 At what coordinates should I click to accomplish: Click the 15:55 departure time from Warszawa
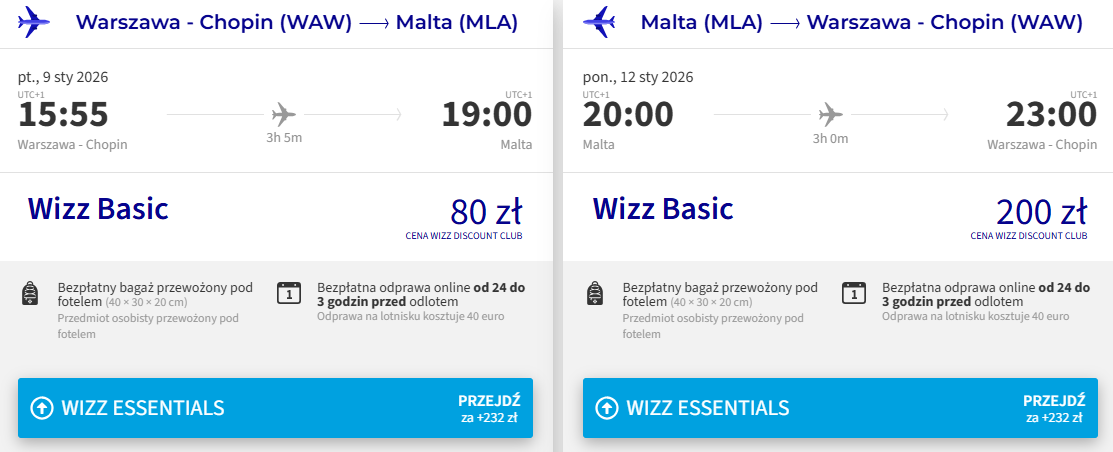coord(63,114)
